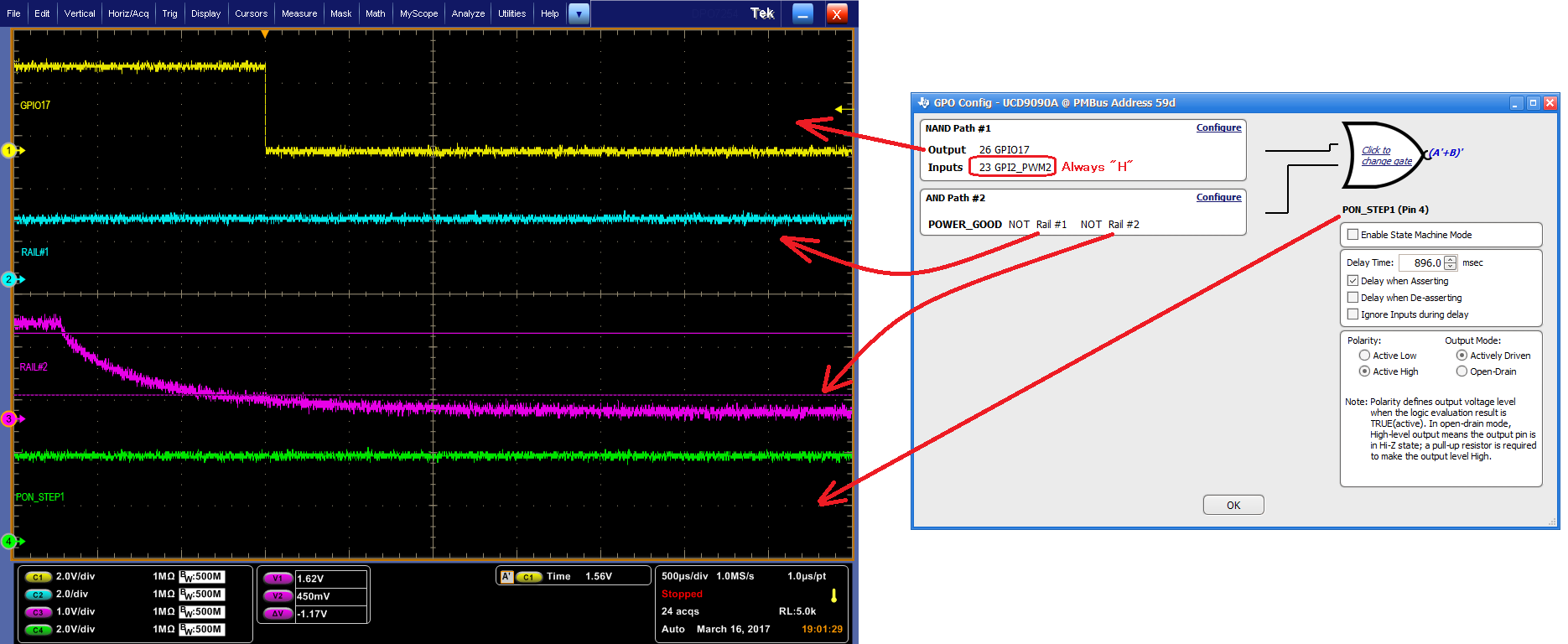This screenshot has width=1568, height=644.
Task: Increase Delay Time with up stepper
Action: click(1451, 259)
